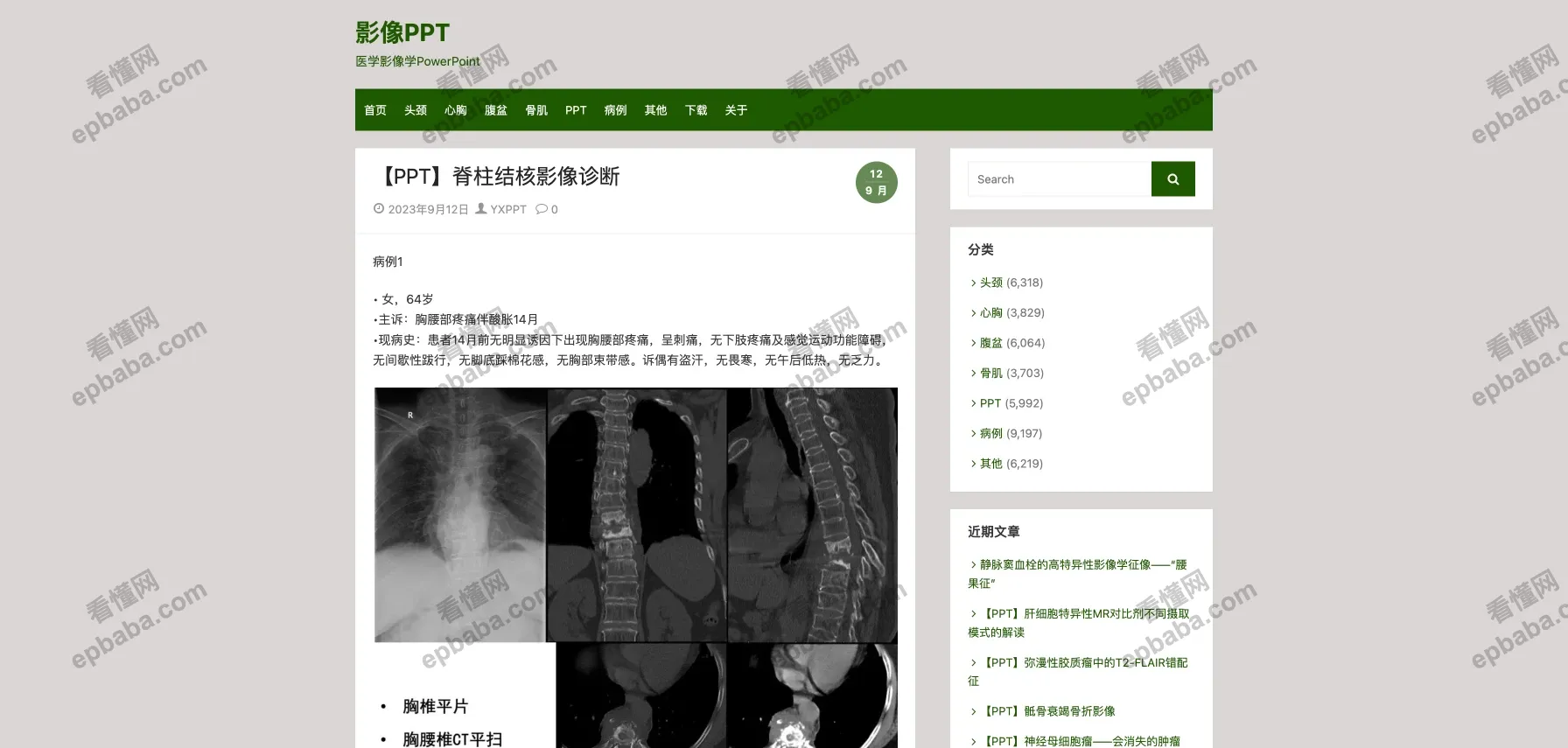Image resolution: width=1568 pixels, height=748 pixels.
Task: Open recent post 肝细胞特异性MR对比剂不同摄取模式的解读
Action: pos(1079,623)
